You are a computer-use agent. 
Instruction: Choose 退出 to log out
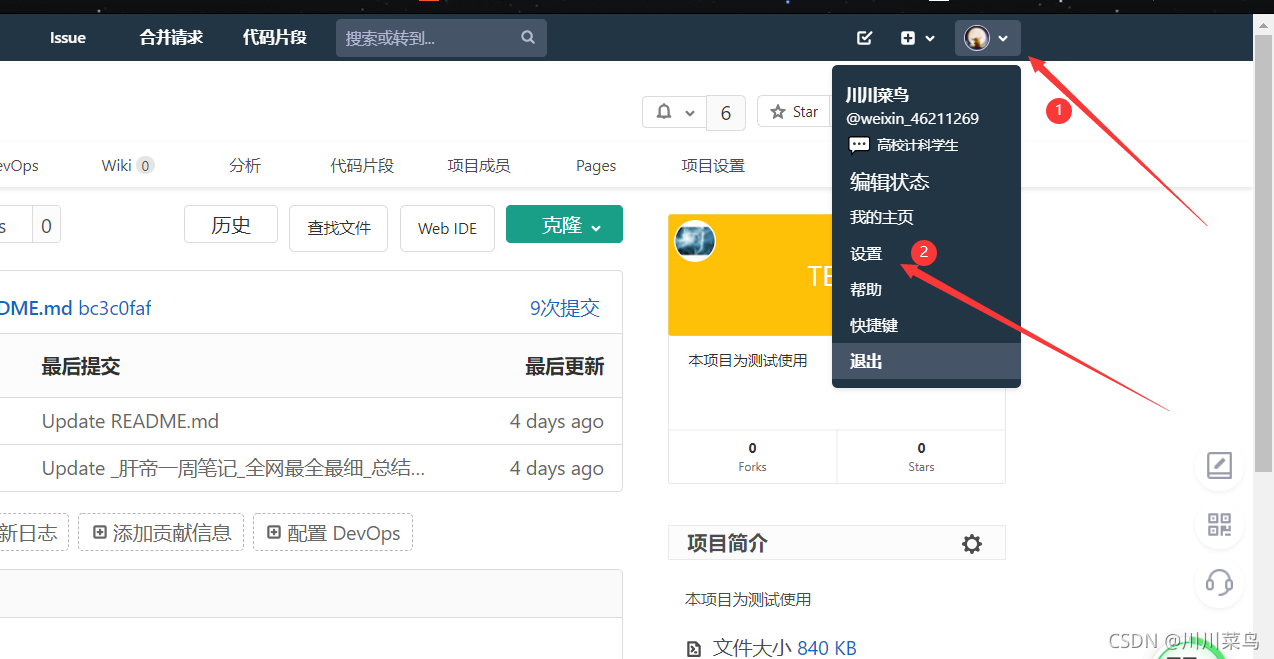(866, 361)
